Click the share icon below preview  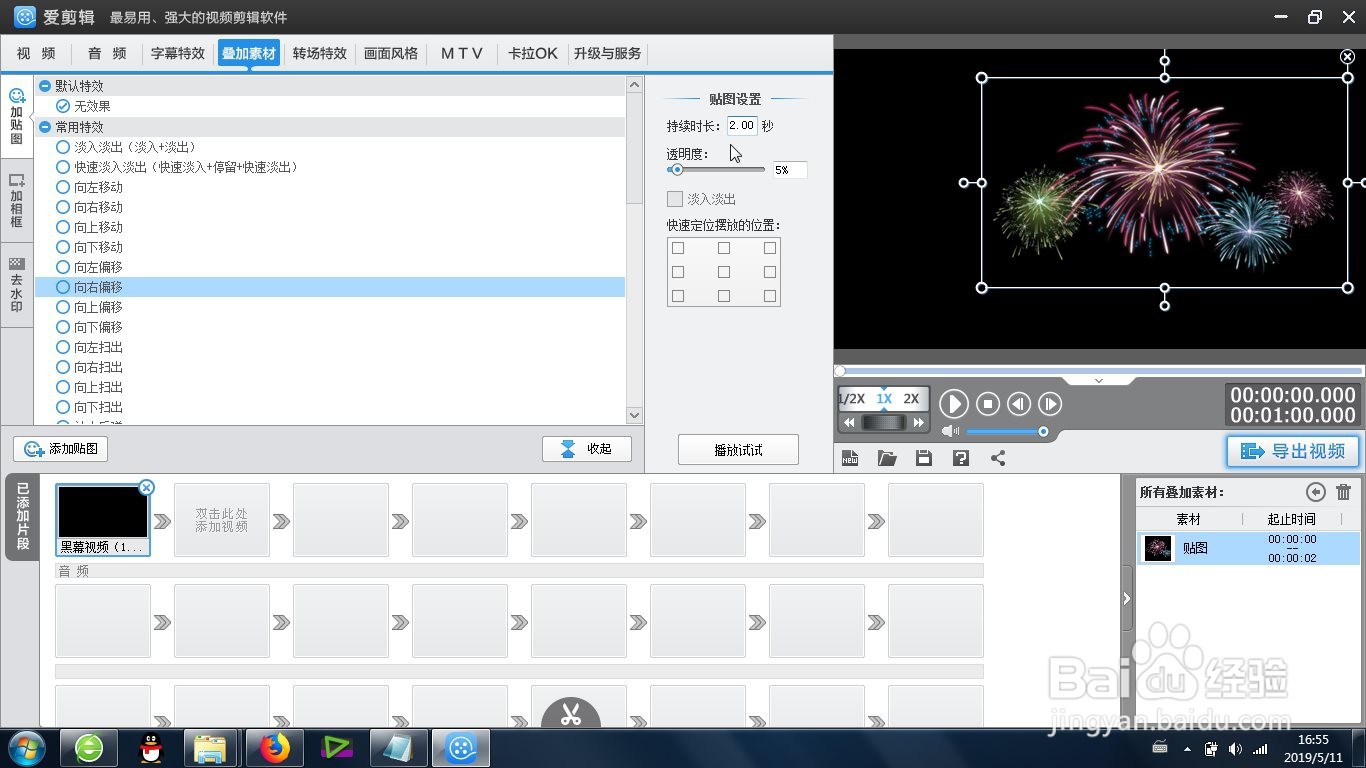point(998,458)
